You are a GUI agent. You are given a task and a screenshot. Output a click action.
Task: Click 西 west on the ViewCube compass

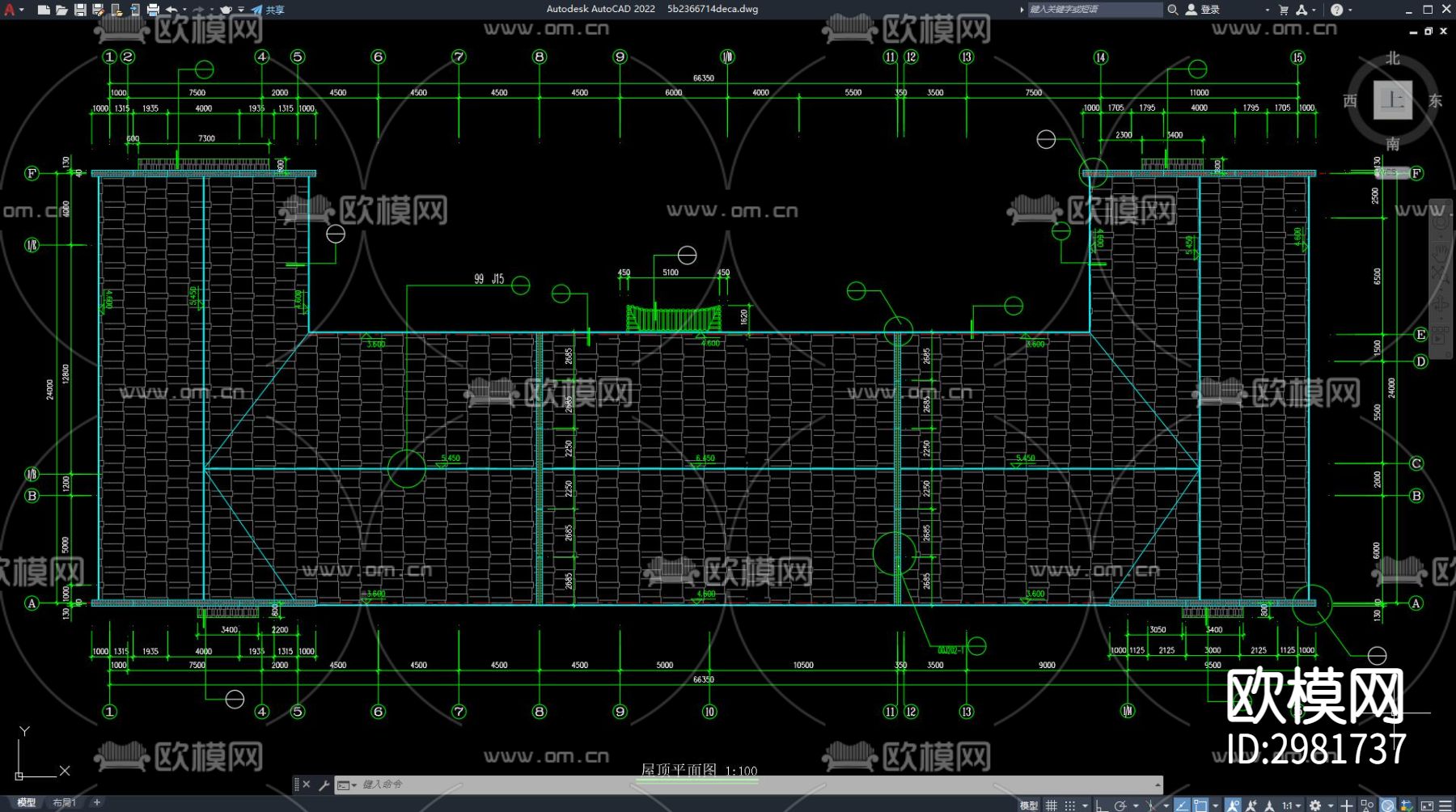pyautogui.click(x=1350, y=100)
